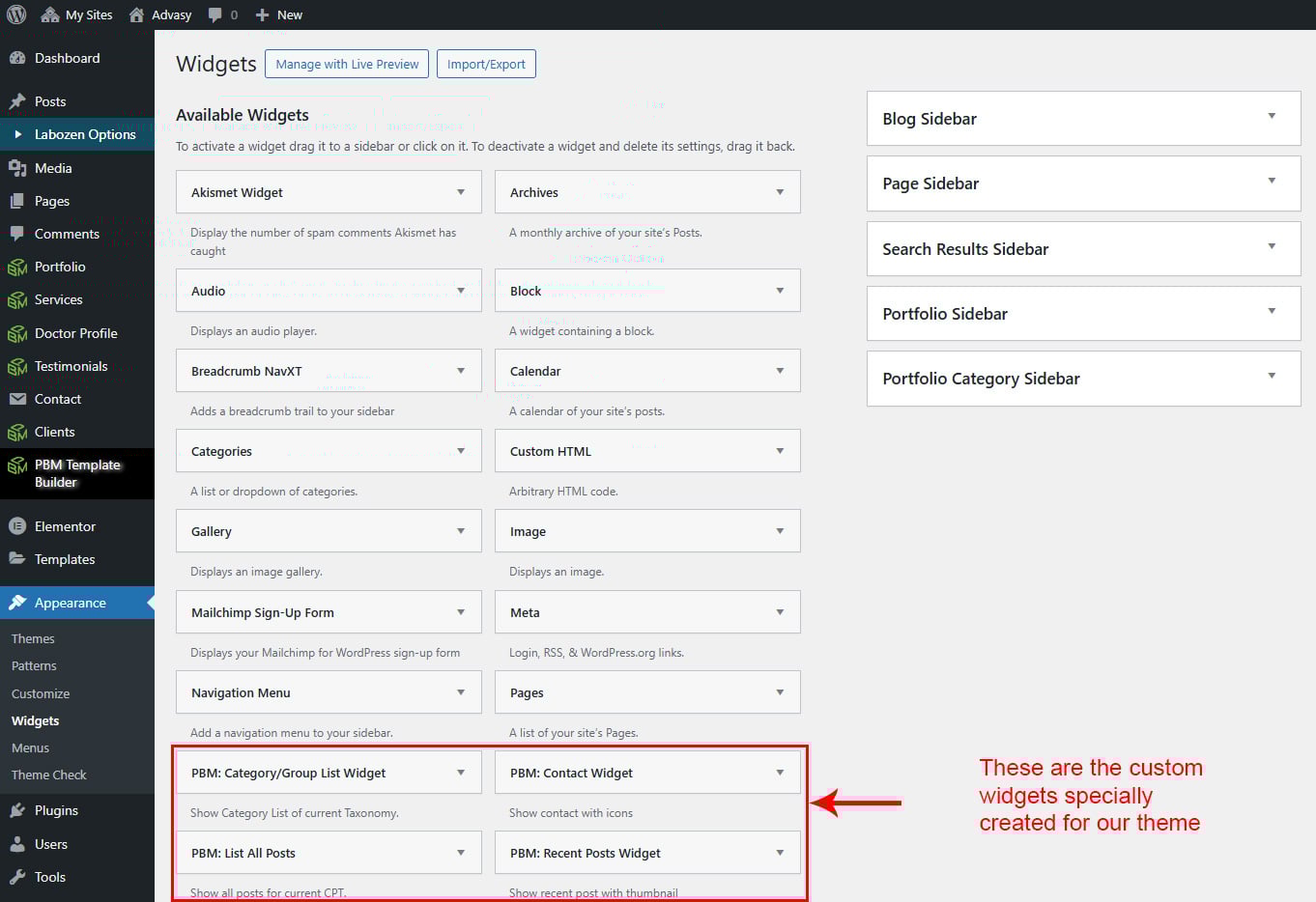
Task: Expand the Akismet Widget dropdown arrow
Action: [x=461, y=192]
